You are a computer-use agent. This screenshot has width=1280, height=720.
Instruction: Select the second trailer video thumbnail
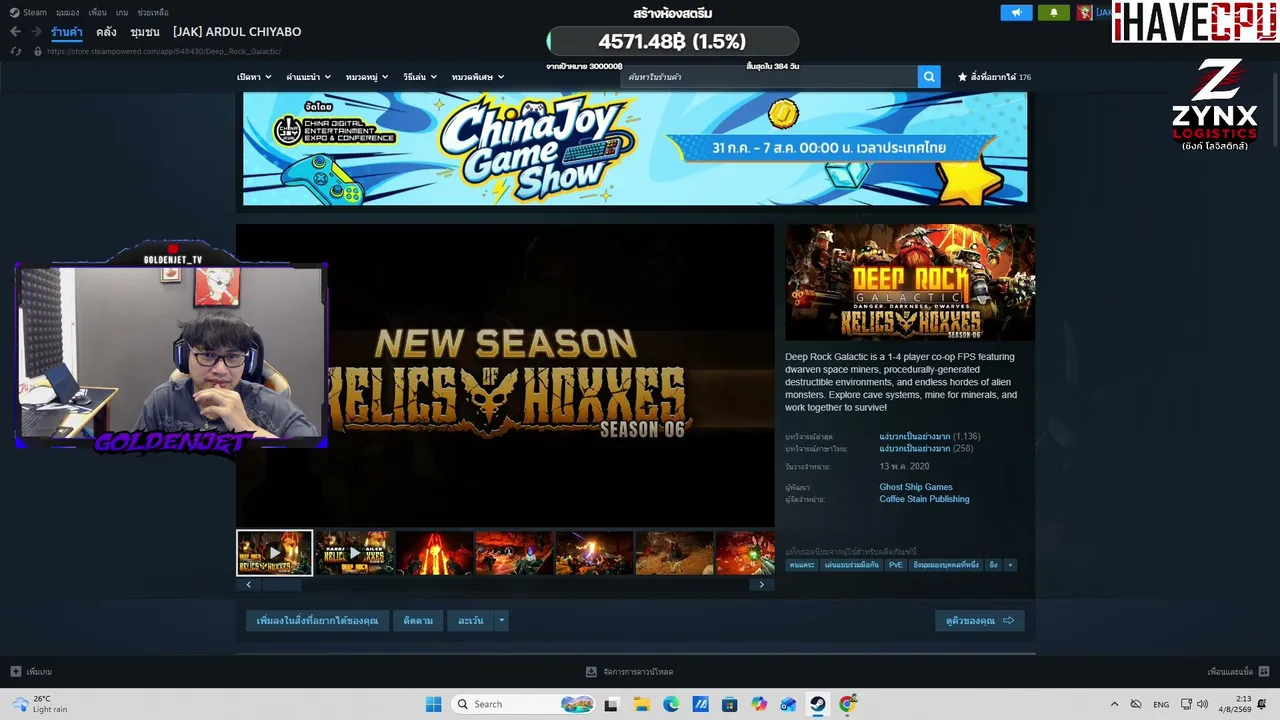(354, 553)
